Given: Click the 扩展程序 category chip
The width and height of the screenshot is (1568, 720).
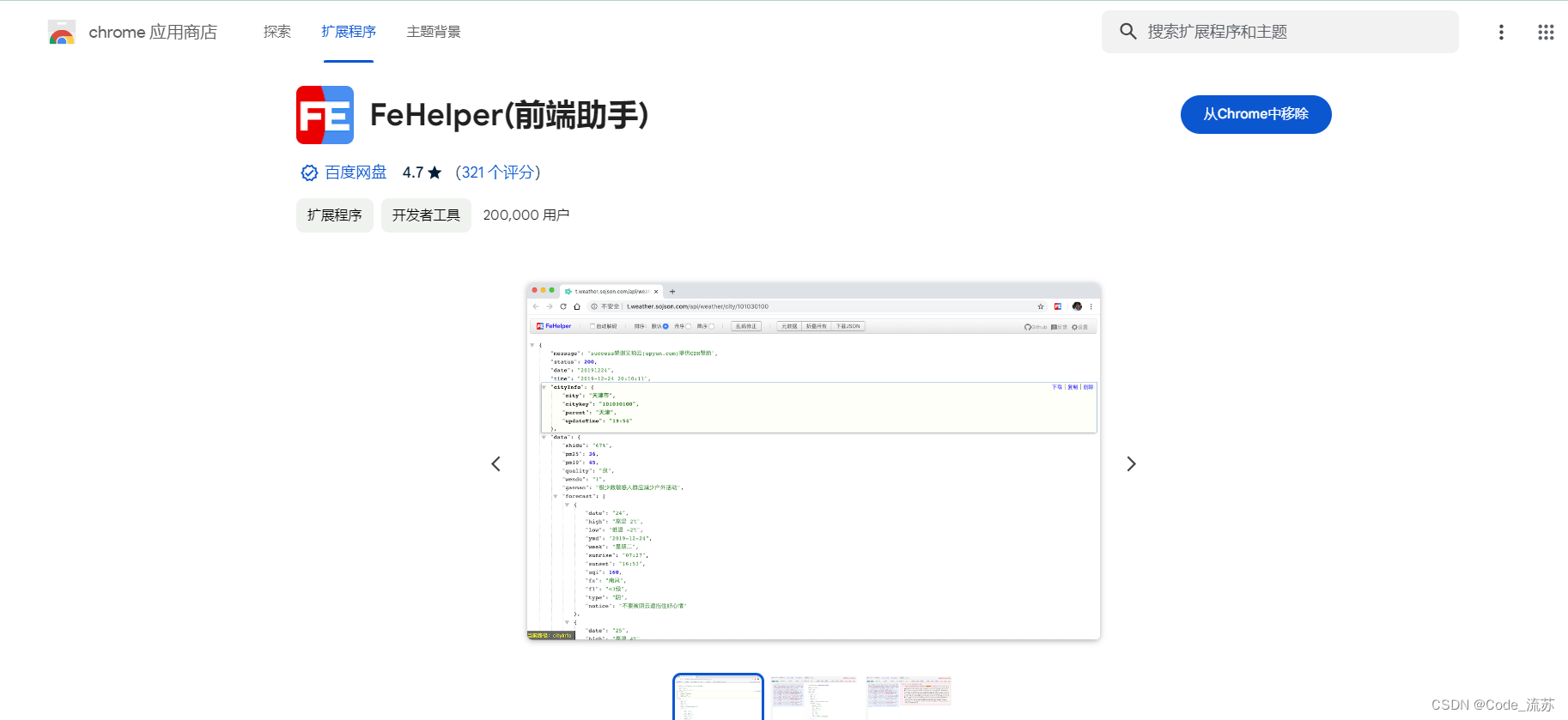Looking at the screenshot, I should click(335, 215).
